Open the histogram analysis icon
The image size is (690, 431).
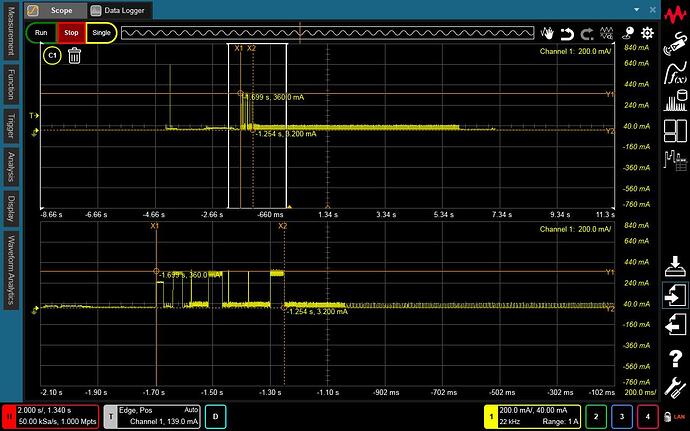coord(675,100)
